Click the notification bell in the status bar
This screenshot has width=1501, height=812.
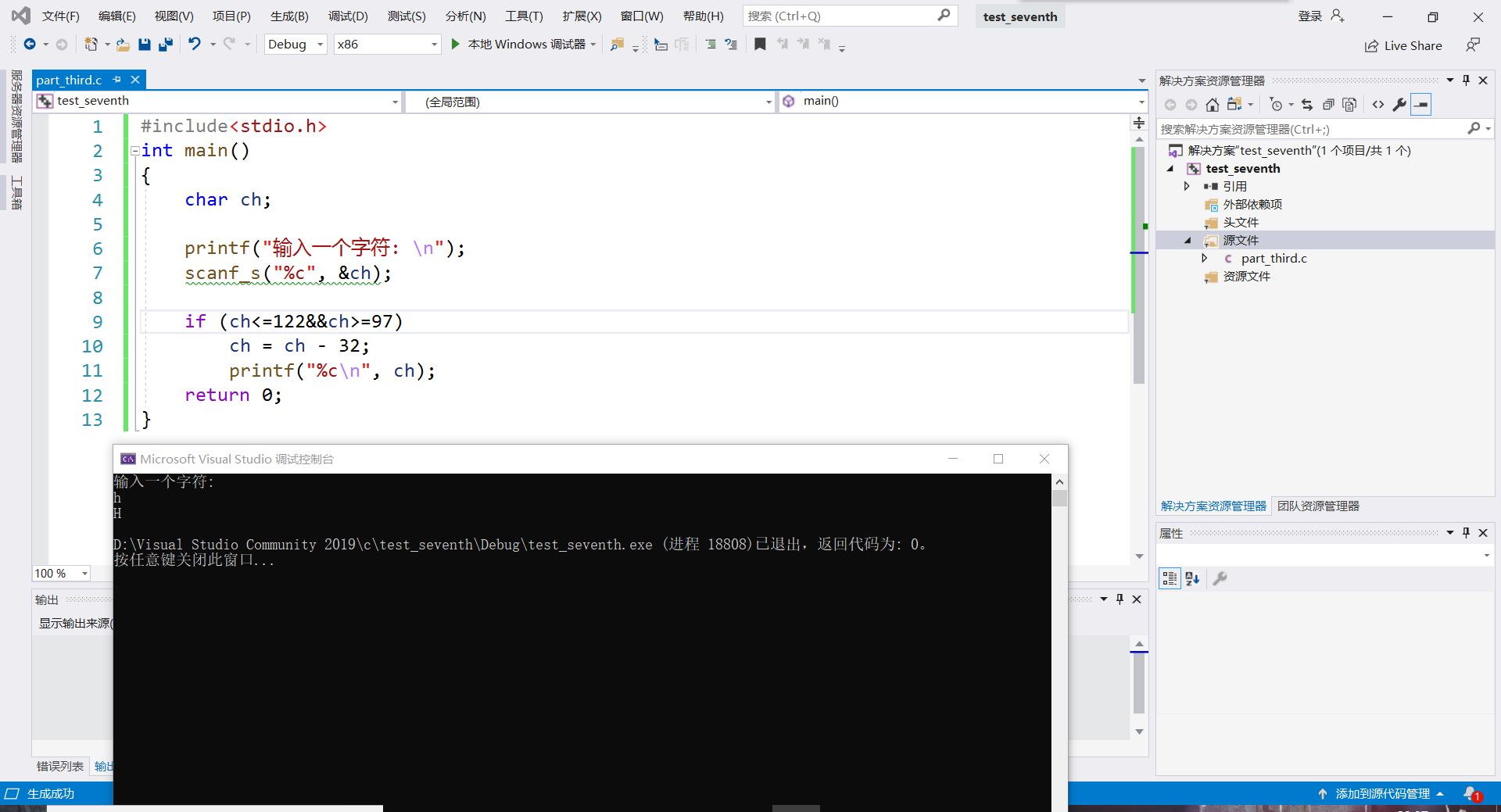tap(1471, 793)
